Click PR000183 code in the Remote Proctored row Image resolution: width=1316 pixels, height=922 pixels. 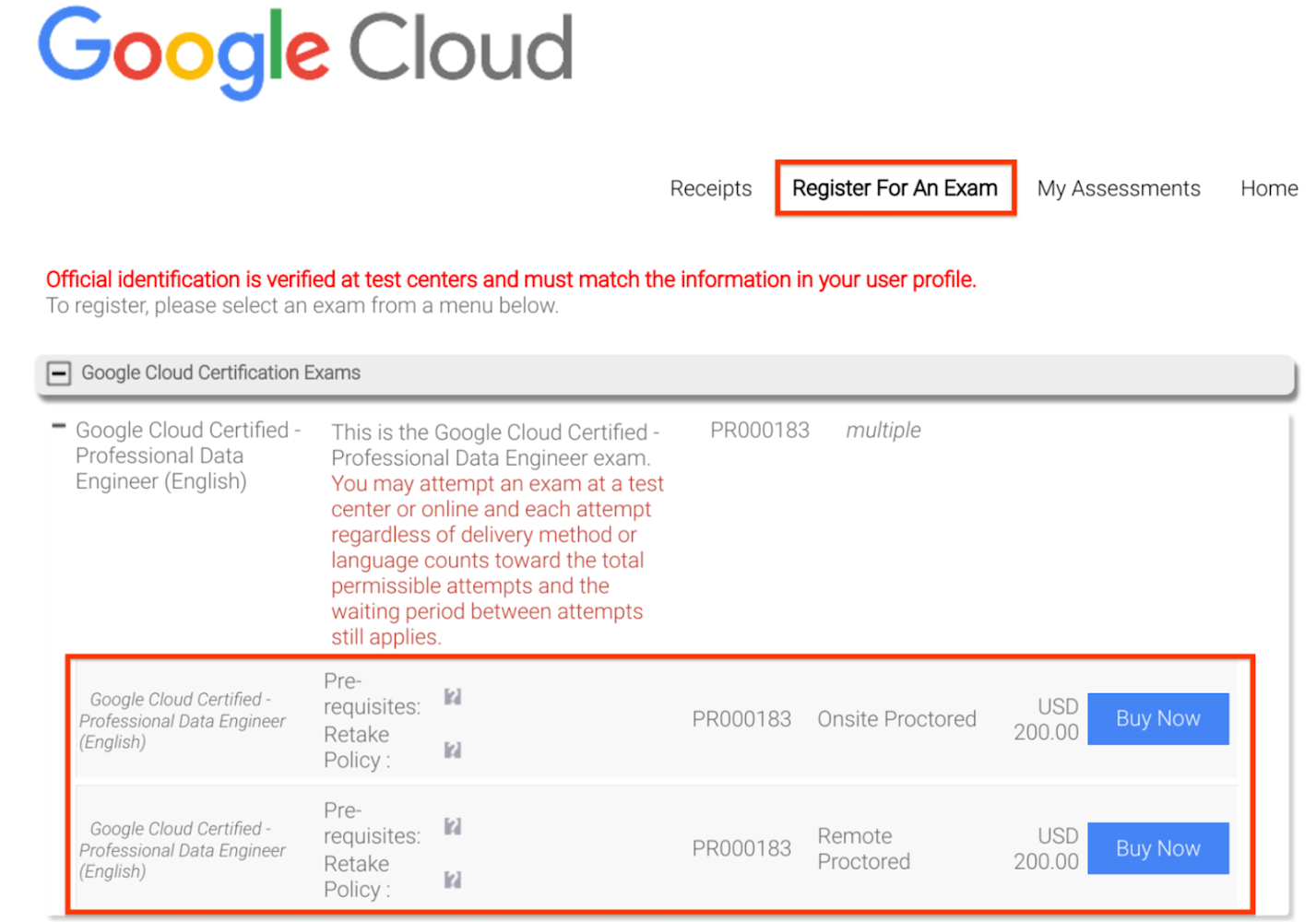click(741, 848)
